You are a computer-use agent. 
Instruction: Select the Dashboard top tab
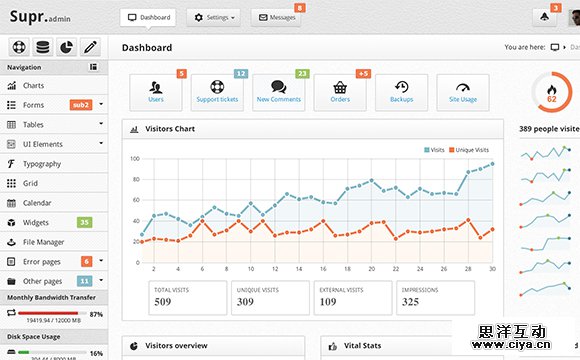coord(148,17)
